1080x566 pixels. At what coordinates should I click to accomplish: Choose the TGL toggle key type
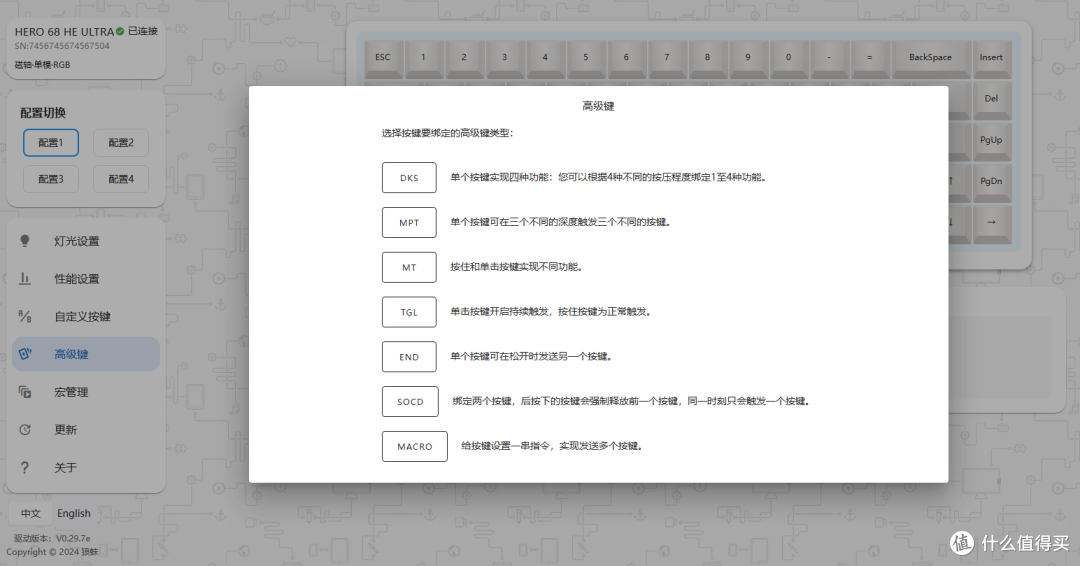pos(409,312)
